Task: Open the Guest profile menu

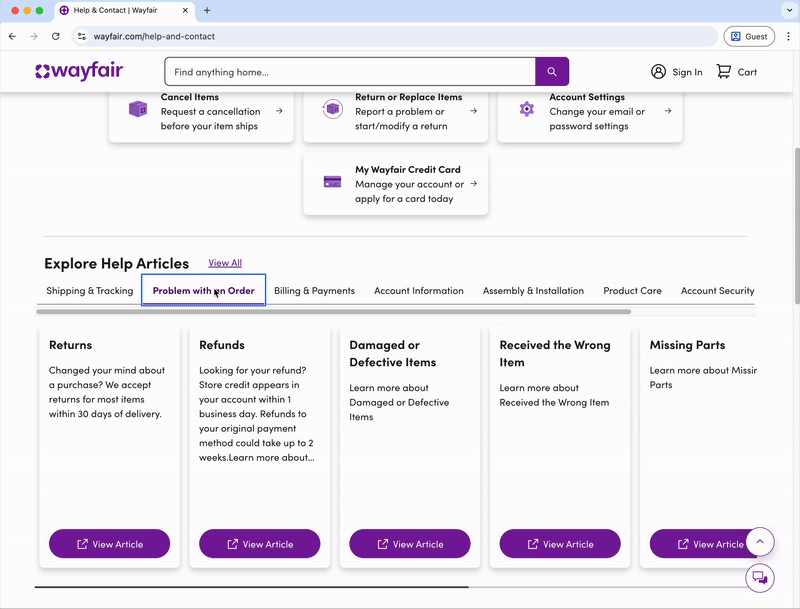Action: tap(749, 36)
